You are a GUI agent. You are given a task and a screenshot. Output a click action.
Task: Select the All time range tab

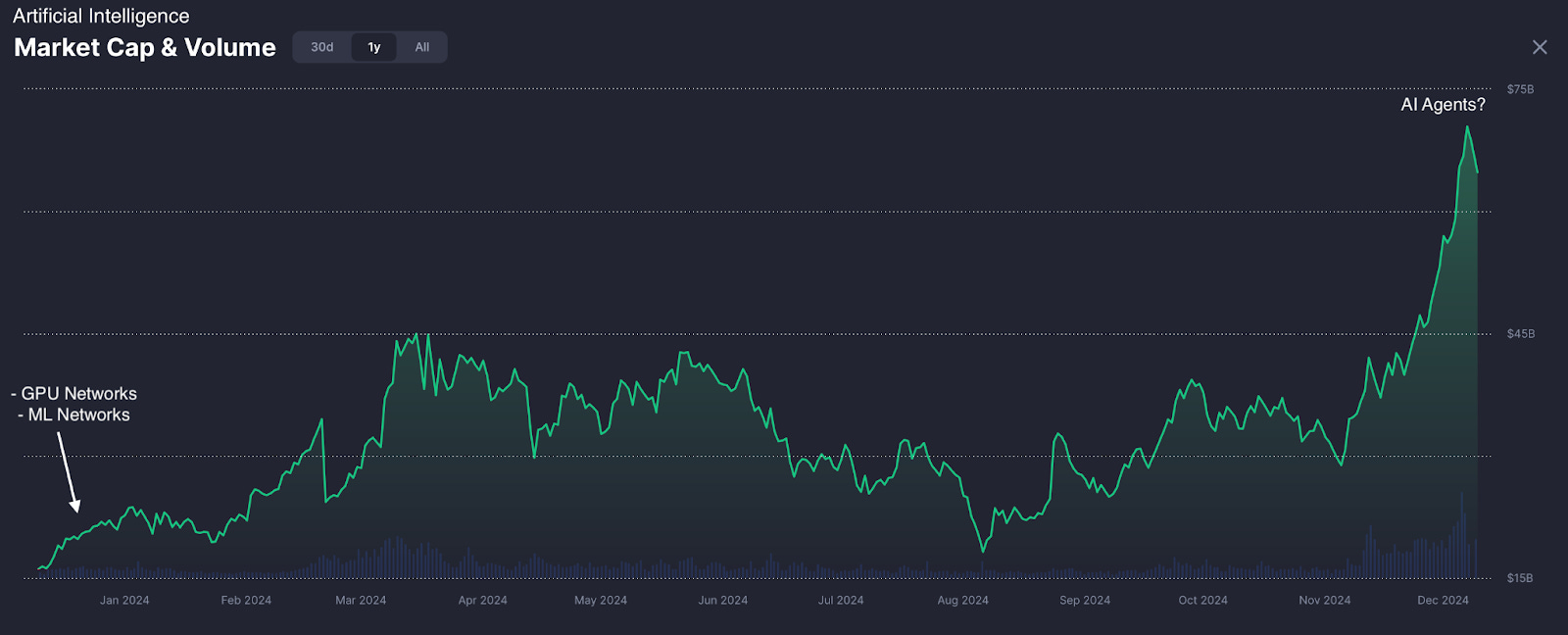(x=422, y=47)
